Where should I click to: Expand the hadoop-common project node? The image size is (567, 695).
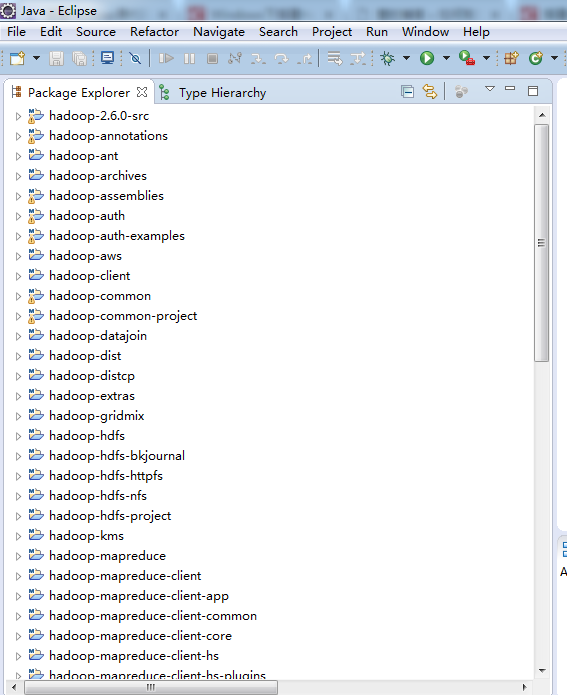[x=18, y=297]
